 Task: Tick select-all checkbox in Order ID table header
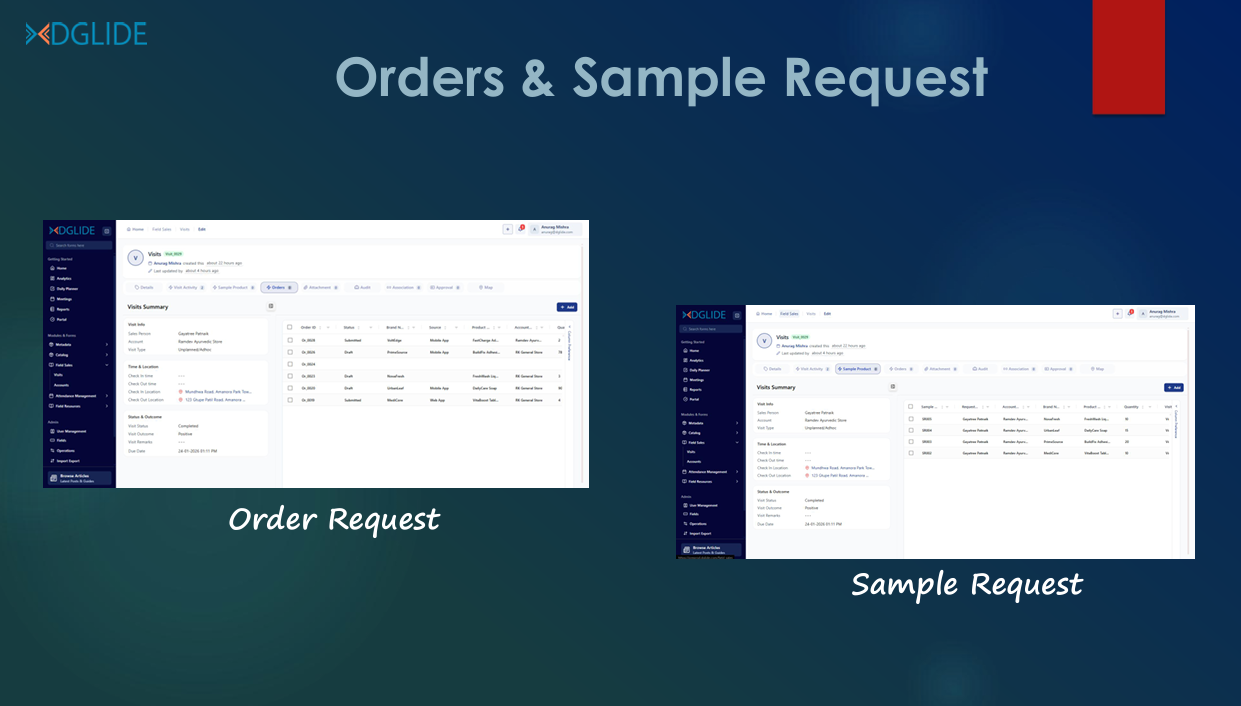(x=290, y=327)
